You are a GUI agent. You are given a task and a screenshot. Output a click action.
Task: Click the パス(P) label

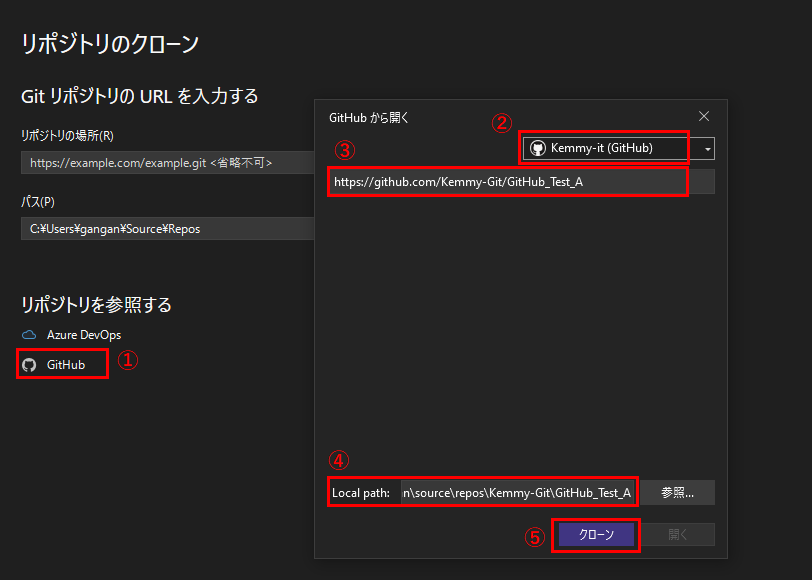tap(38, 201)
